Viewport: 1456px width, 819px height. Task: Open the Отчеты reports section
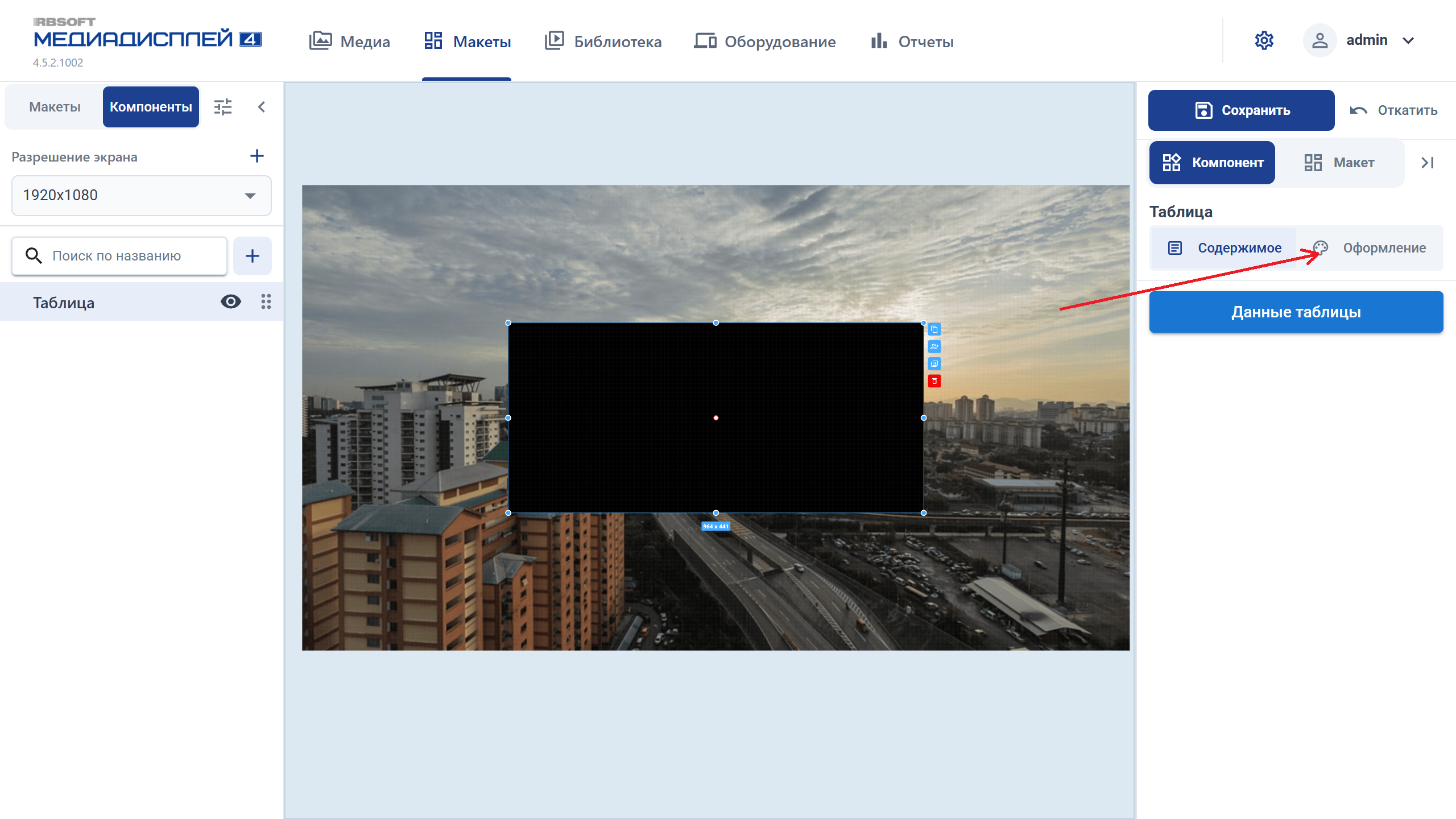click(912, 41)
